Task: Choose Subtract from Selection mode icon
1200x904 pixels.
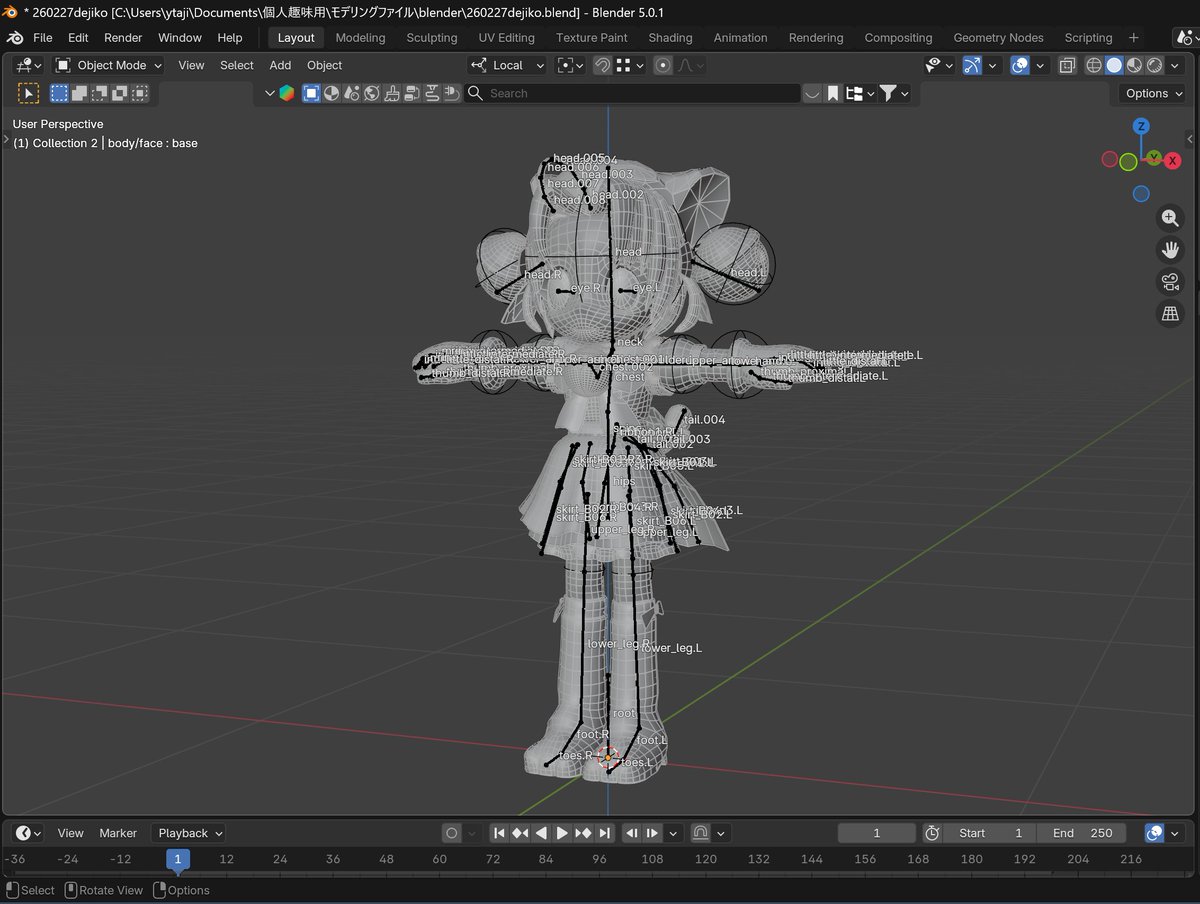Action: pos(100,93)
